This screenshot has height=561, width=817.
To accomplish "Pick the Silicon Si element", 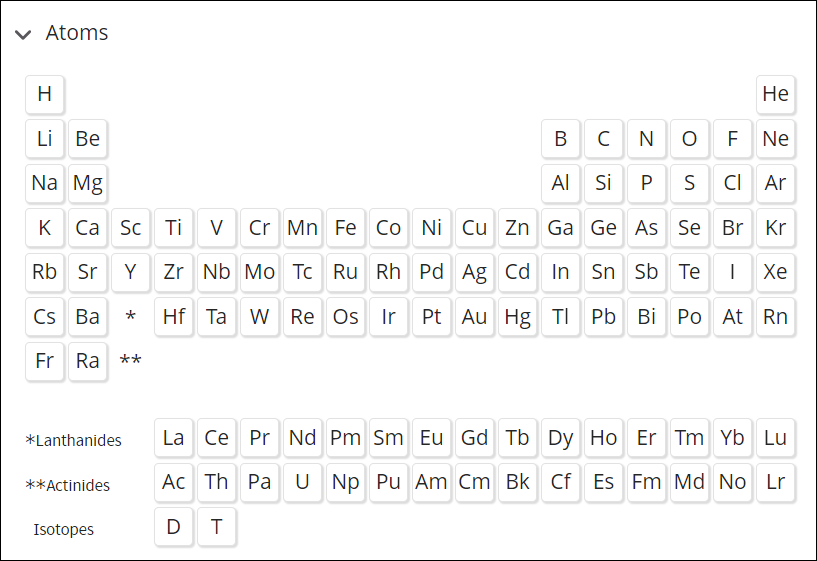I will pyautogui.click(x=603, y=183).
